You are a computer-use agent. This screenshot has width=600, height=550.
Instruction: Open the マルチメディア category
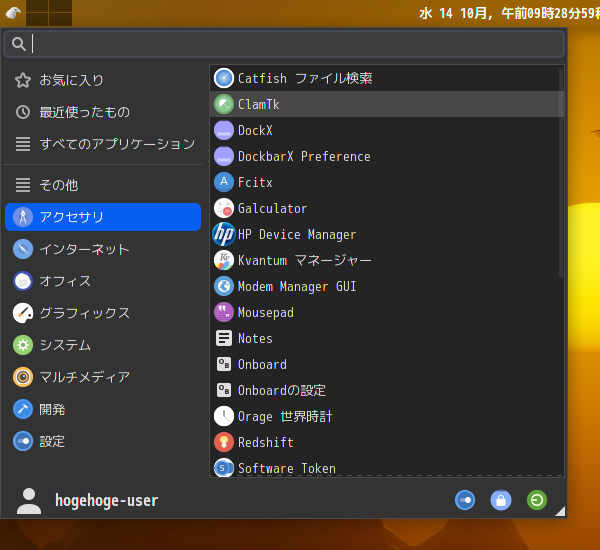tap(103, 377)
